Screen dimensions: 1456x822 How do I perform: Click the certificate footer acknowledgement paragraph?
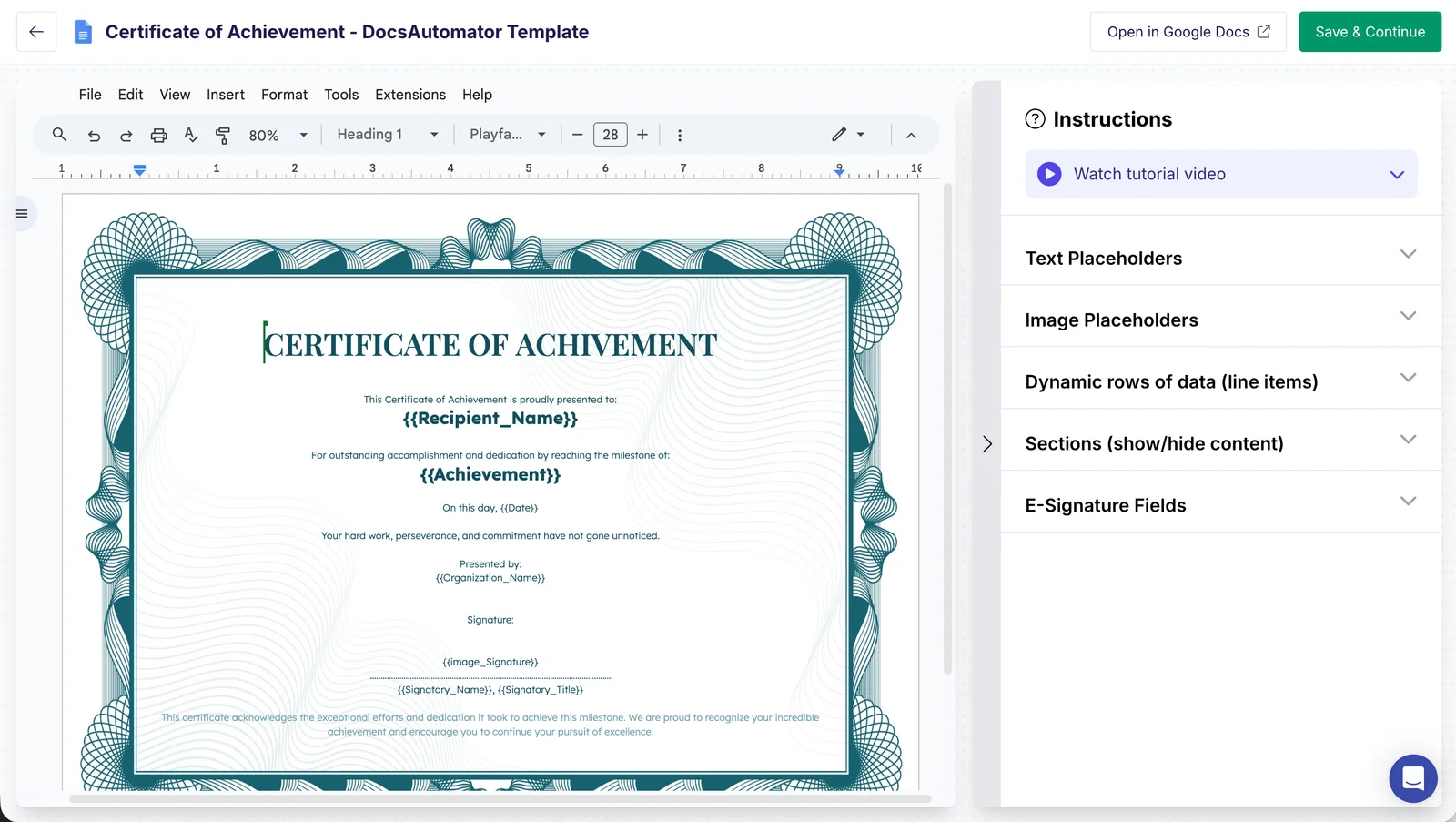click(x=490, y=725)
